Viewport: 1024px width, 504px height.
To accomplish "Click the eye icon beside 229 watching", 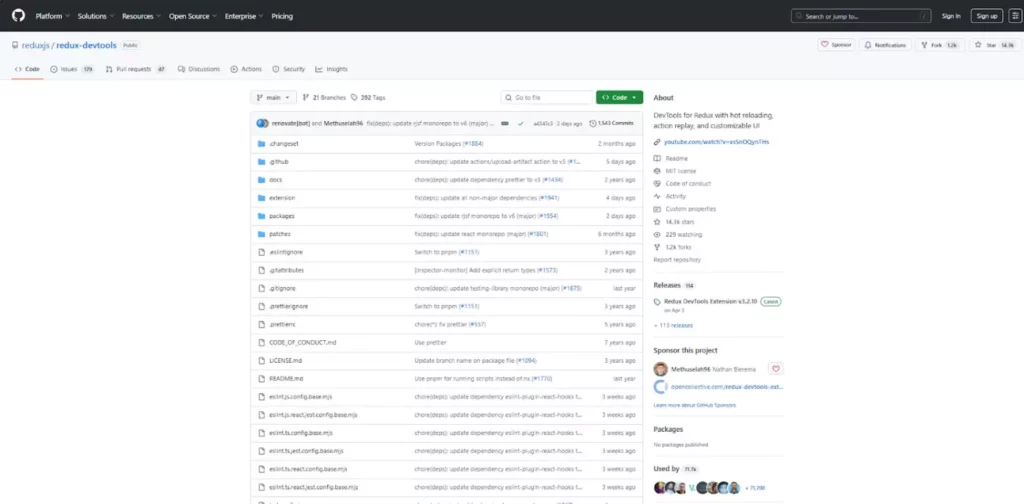I will click(x=658, y=234).
